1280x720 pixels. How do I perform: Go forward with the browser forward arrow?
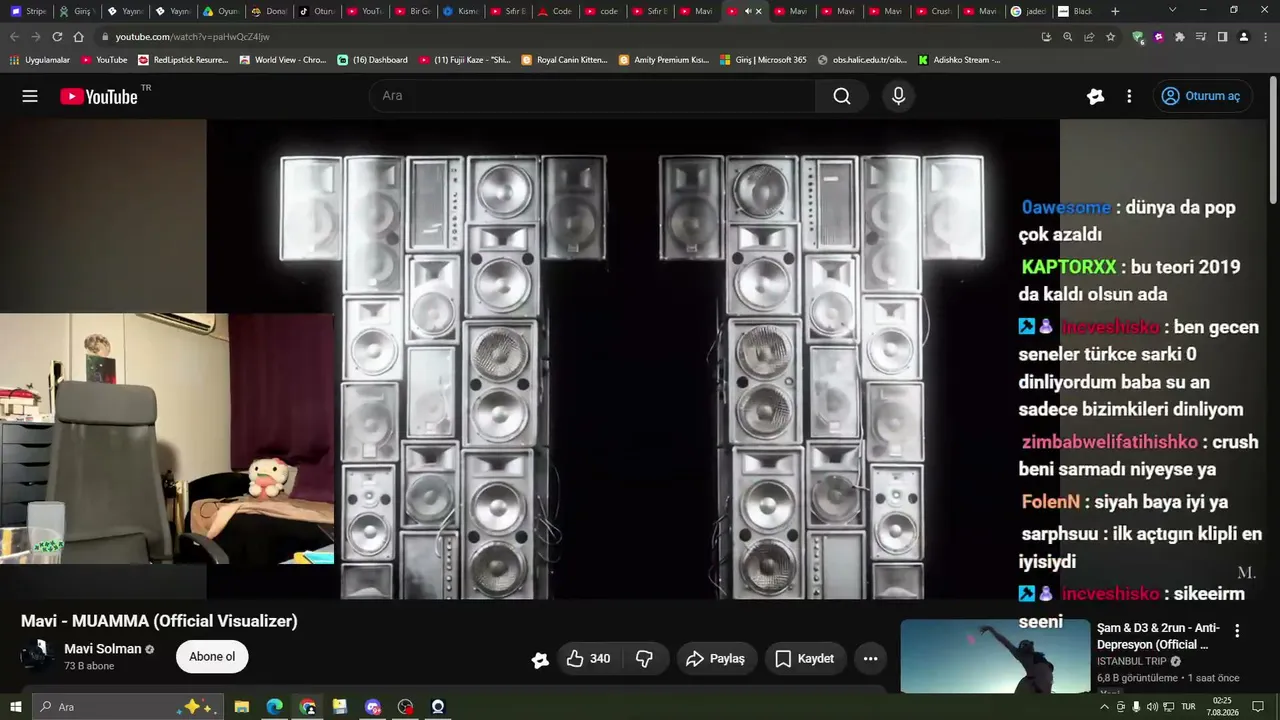[36, 37]
